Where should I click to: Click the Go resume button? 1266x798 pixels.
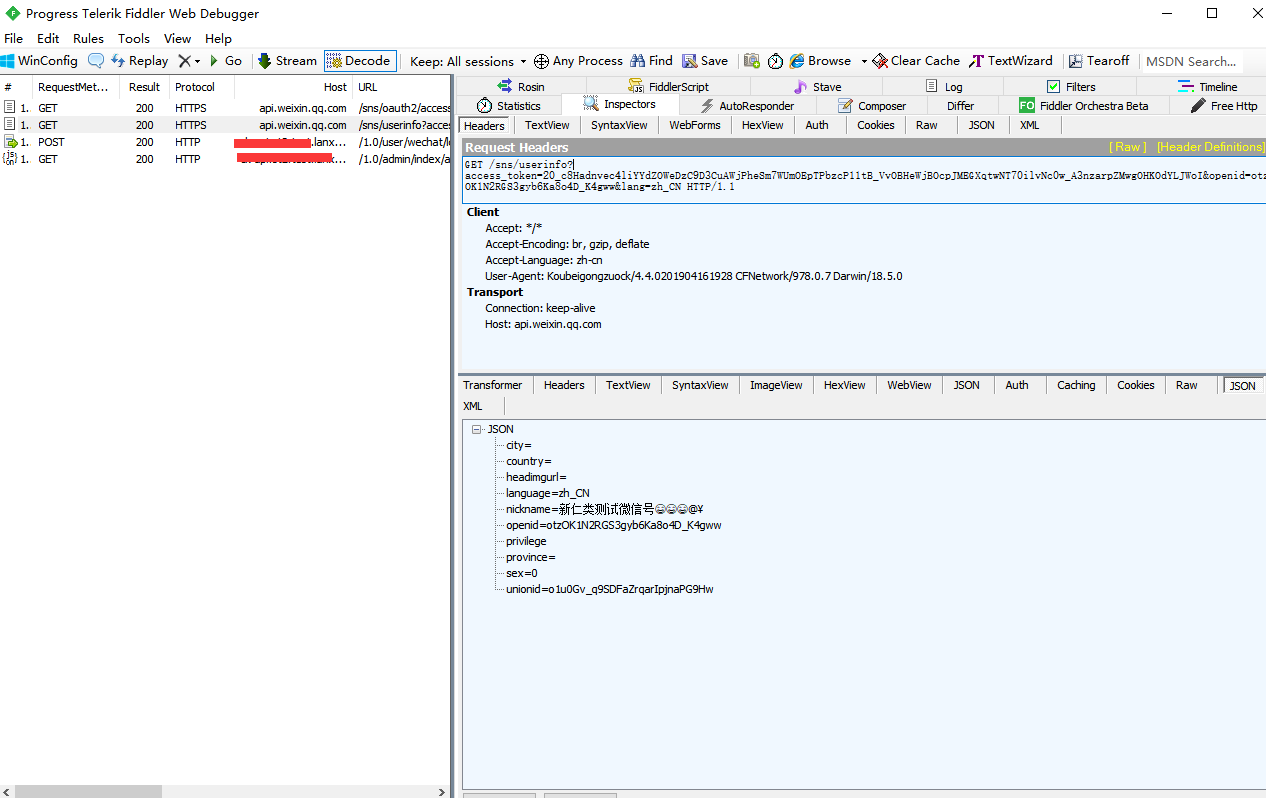226,61
